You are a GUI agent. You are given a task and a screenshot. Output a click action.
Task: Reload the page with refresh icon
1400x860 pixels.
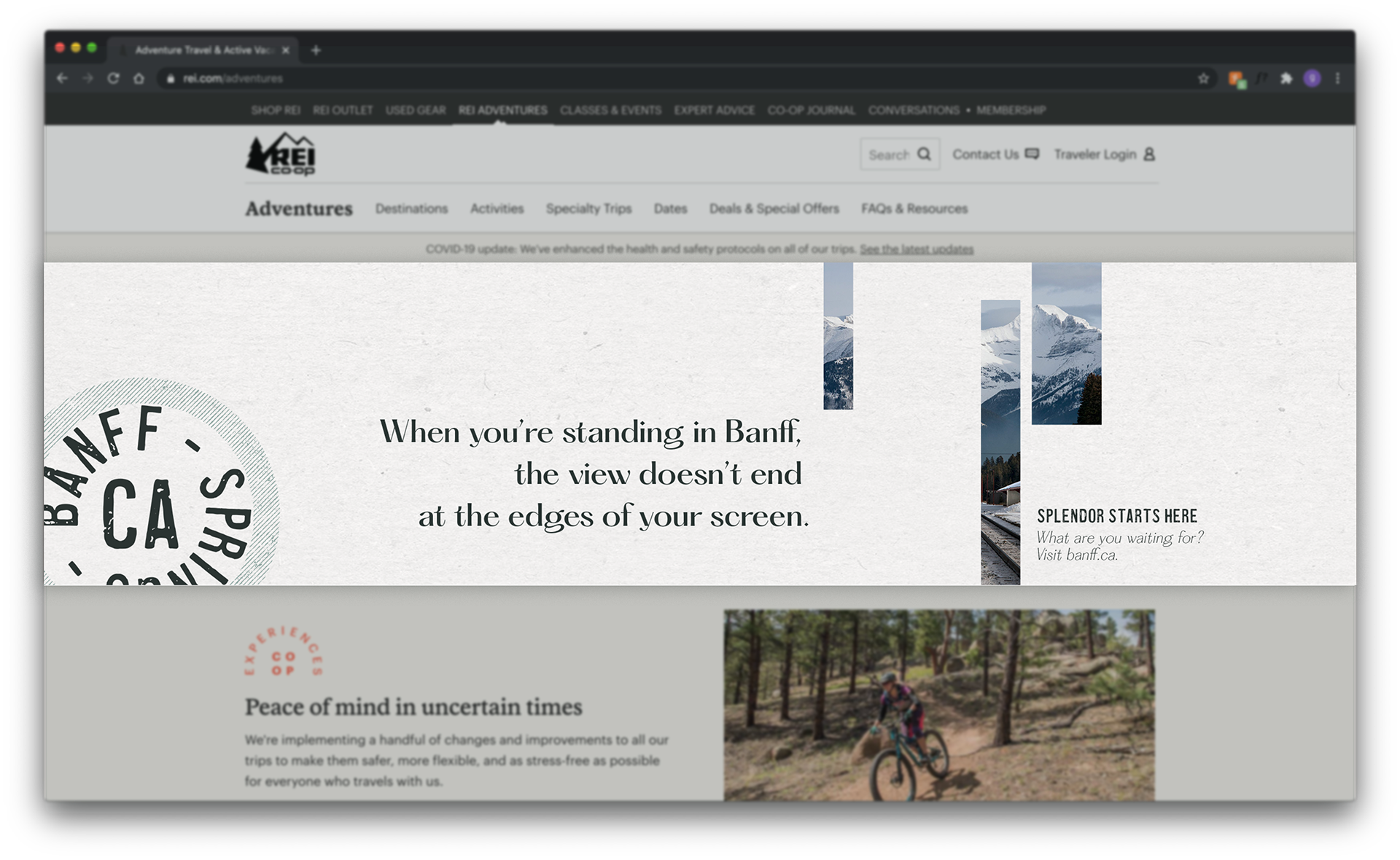pyautogui.click(x=113, y=78)
